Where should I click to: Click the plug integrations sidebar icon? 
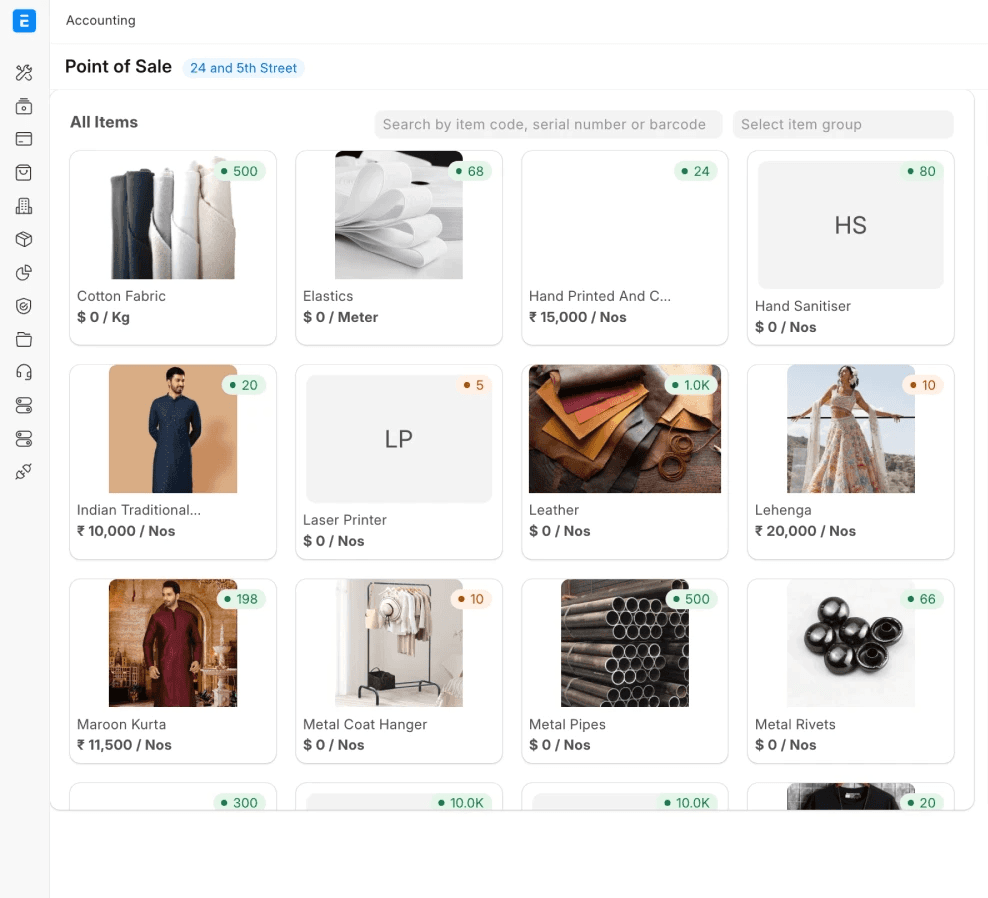coord(24,472)
